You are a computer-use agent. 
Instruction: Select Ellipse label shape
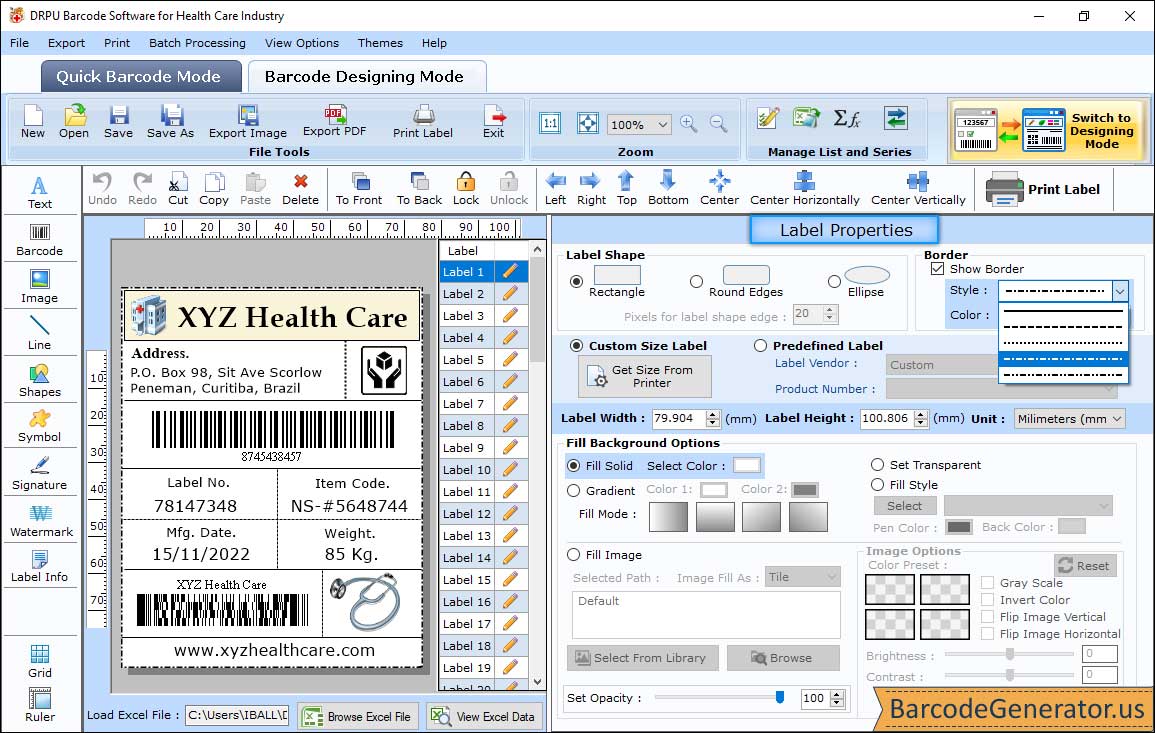click(834, 281)
